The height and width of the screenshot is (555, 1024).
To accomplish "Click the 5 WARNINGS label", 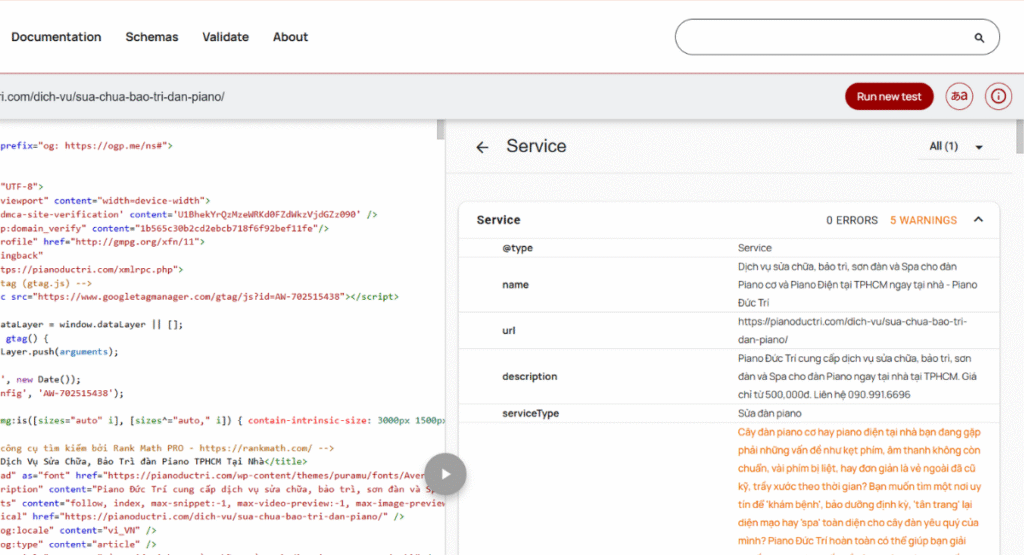I will point(923,220).
